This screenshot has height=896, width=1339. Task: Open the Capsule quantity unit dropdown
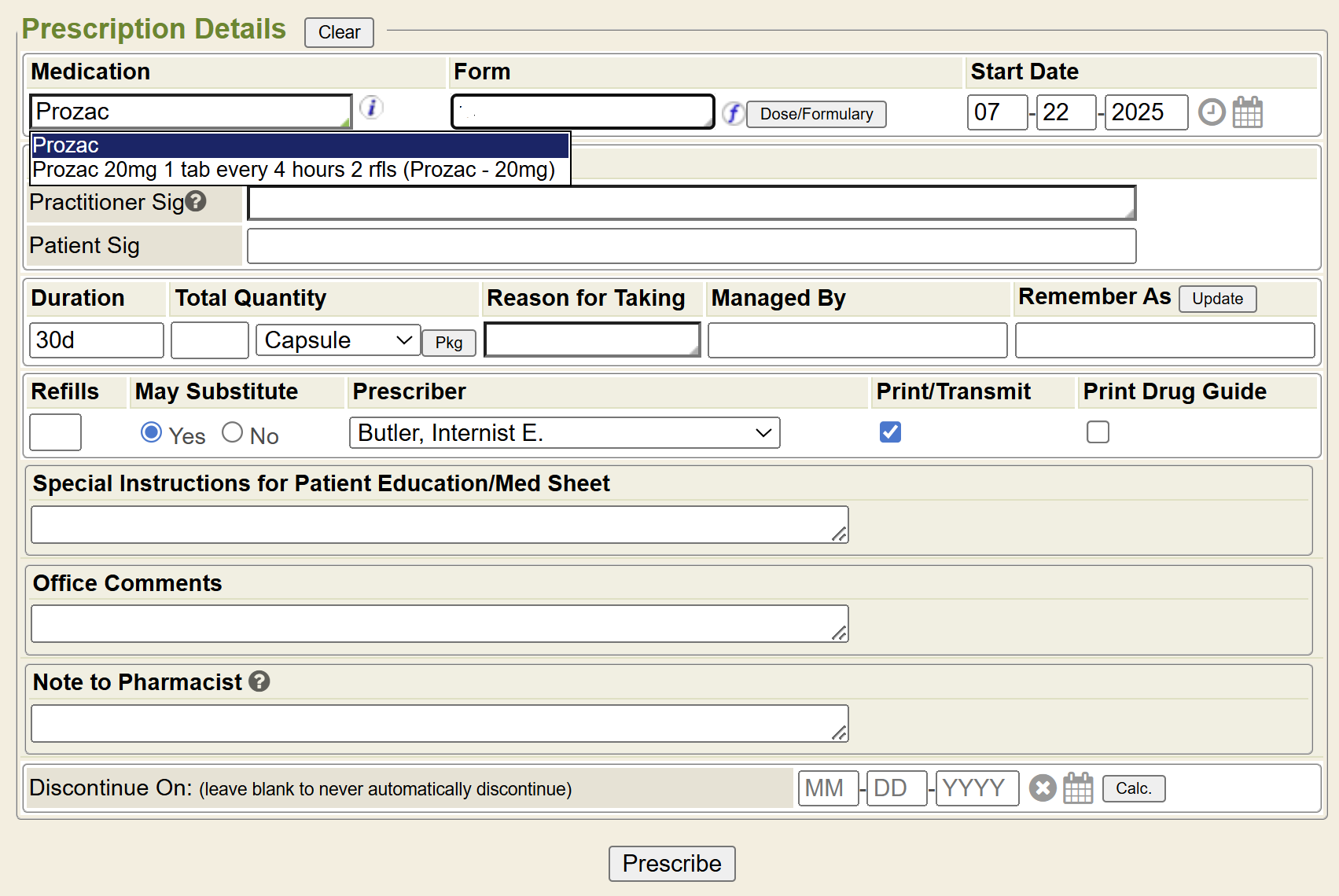click(338, 340)
